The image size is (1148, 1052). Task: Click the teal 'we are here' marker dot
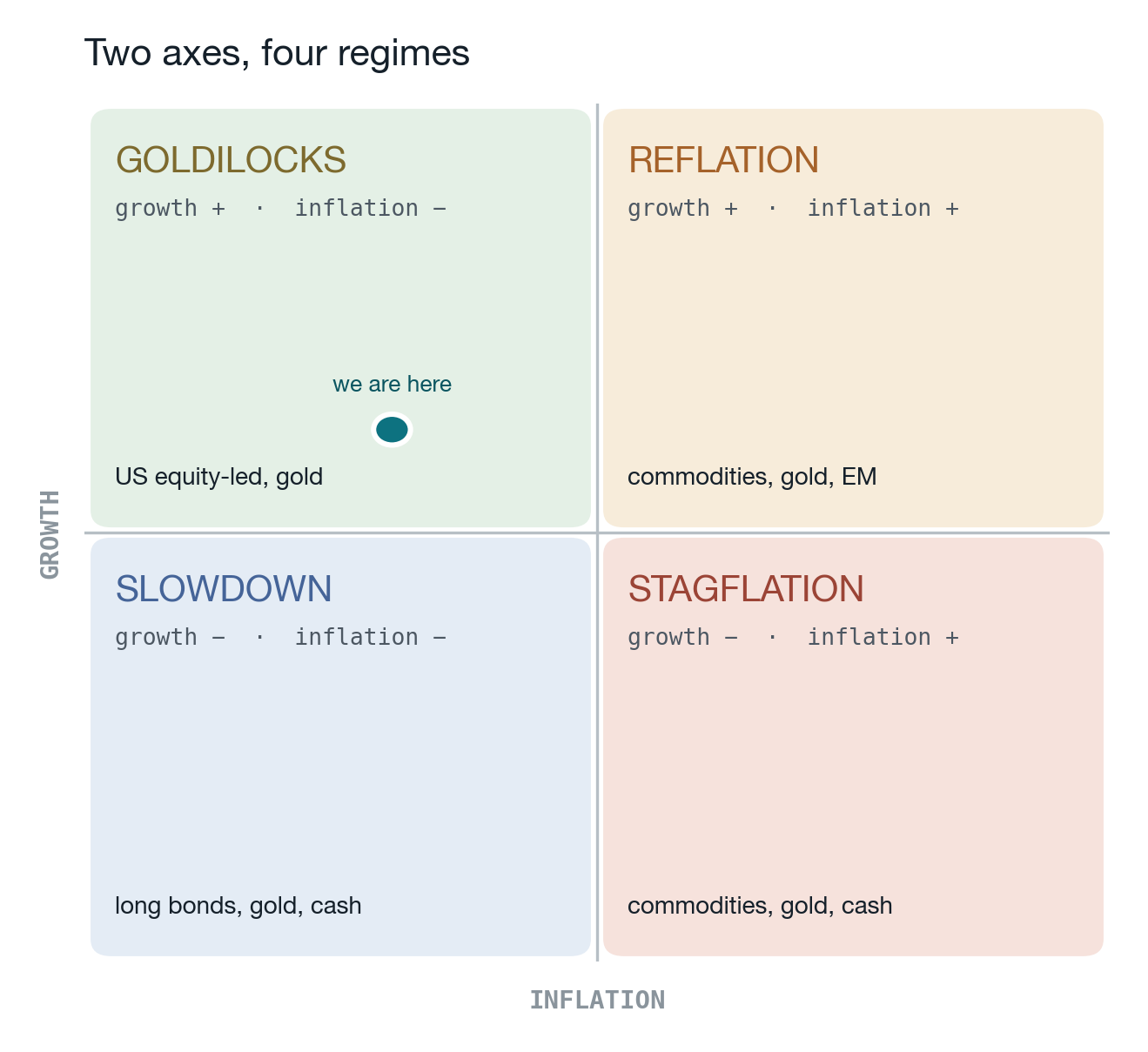point(392,429)
